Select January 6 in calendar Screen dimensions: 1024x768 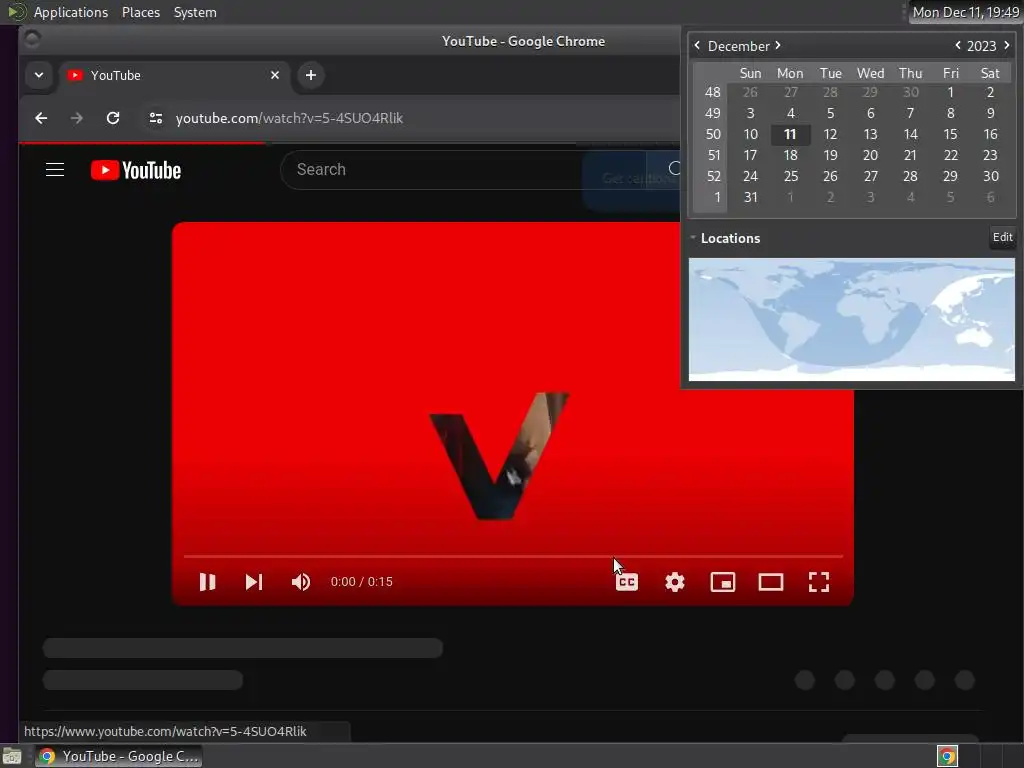(990, 197)
